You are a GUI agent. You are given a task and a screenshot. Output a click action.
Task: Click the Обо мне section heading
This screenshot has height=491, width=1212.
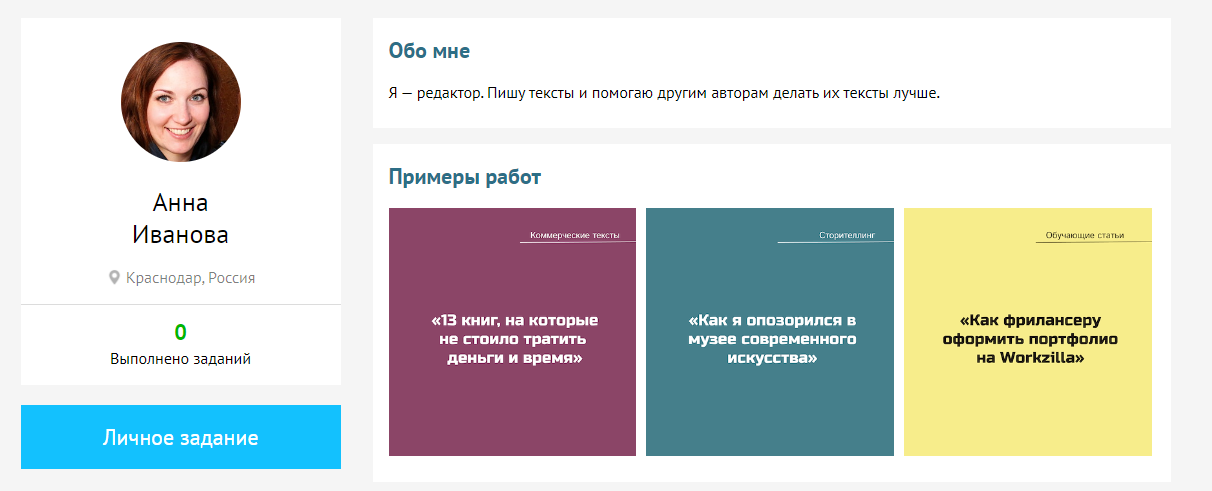(x=429, y=51)
